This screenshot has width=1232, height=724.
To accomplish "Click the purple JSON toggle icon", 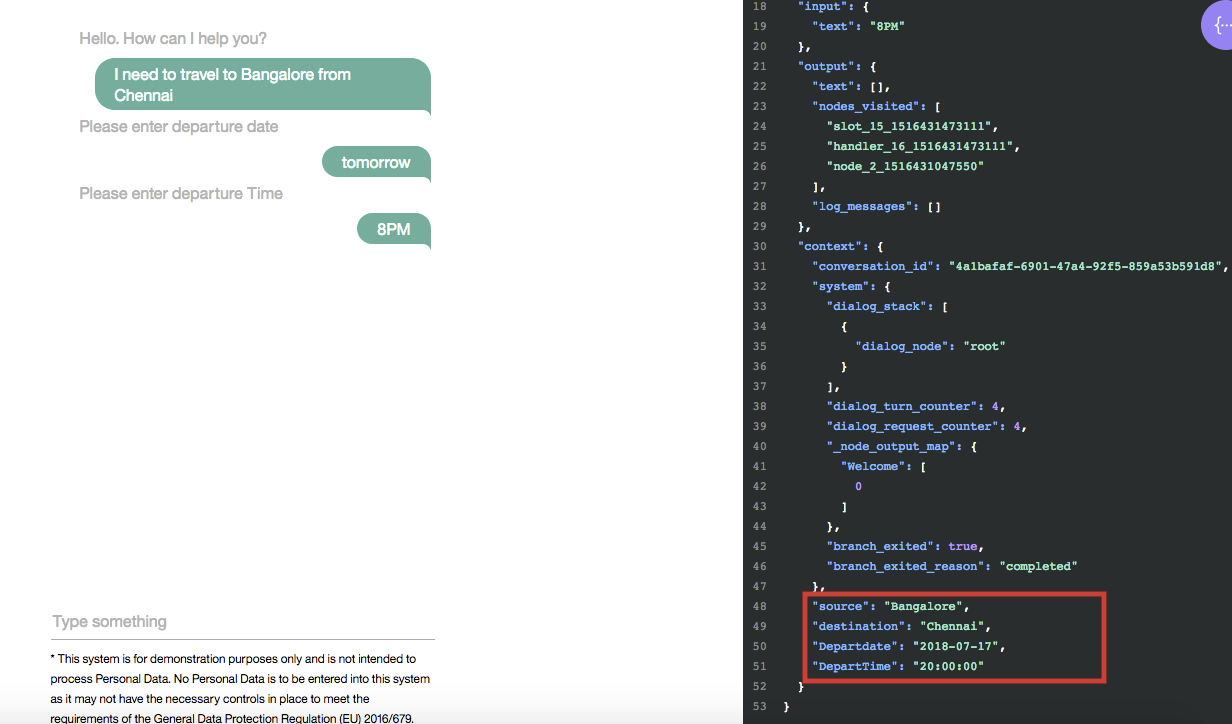I will coord(1218,29).
